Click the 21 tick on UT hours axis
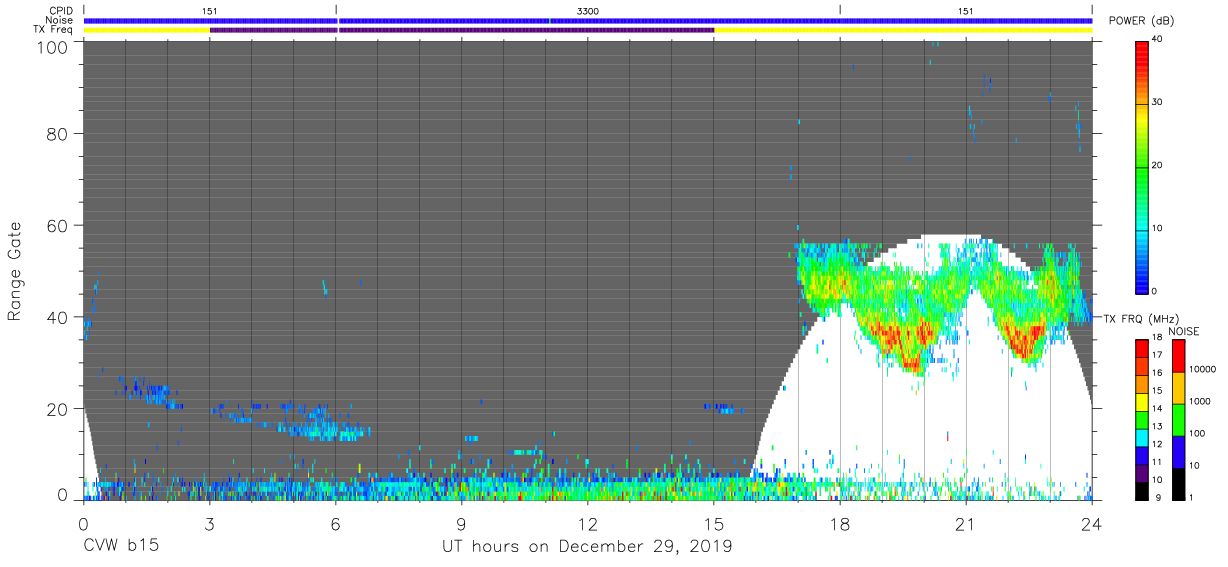The width and height of the screenshot is (1228, 567). click(x=966, y=523)
